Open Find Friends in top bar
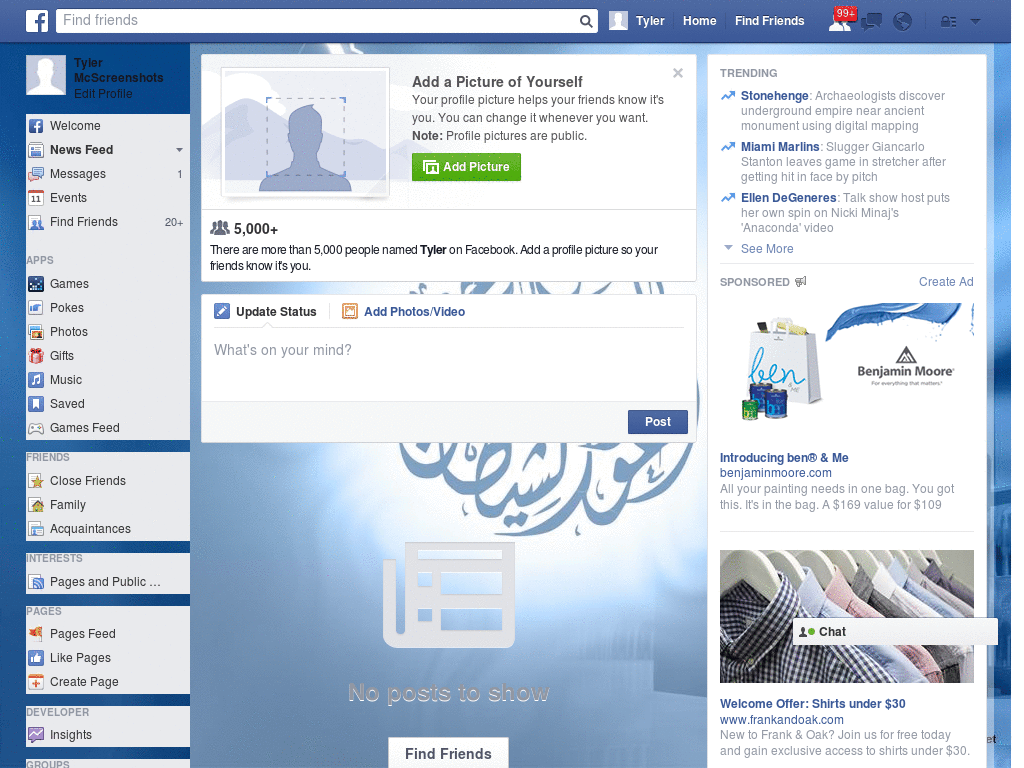1024x768 pixels. click(x=769, y=21)
